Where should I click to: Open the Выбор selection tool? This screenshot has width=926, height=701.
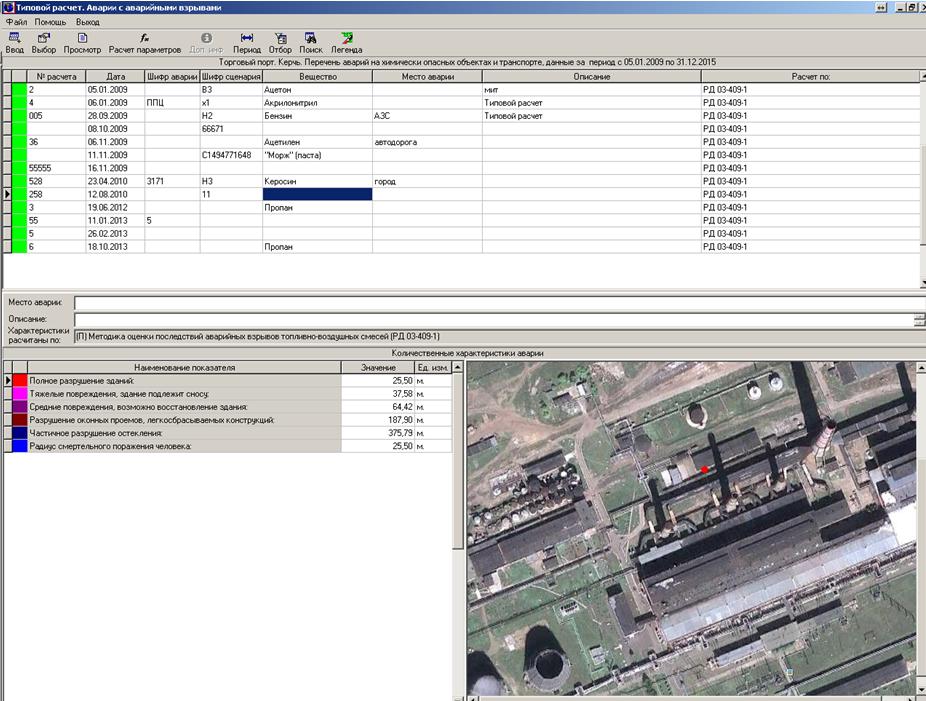click(44, 42)
